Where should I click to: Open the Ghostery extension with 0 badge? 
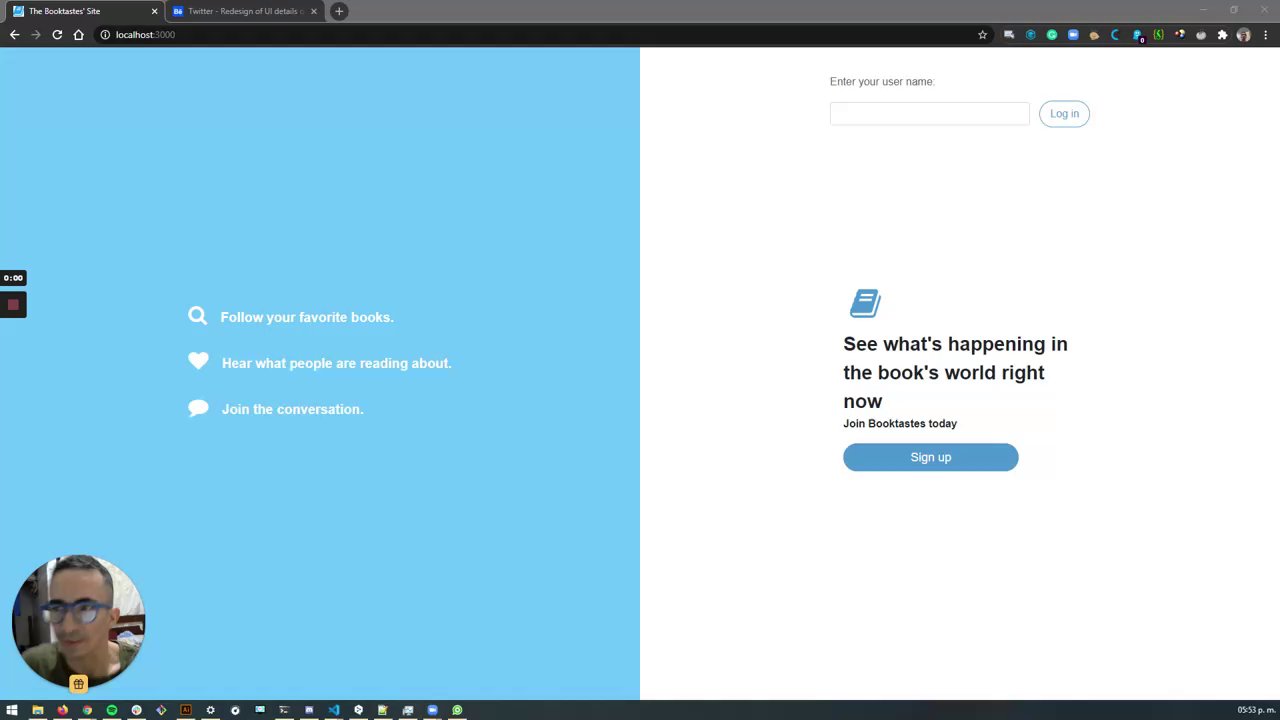(1138, 35)
